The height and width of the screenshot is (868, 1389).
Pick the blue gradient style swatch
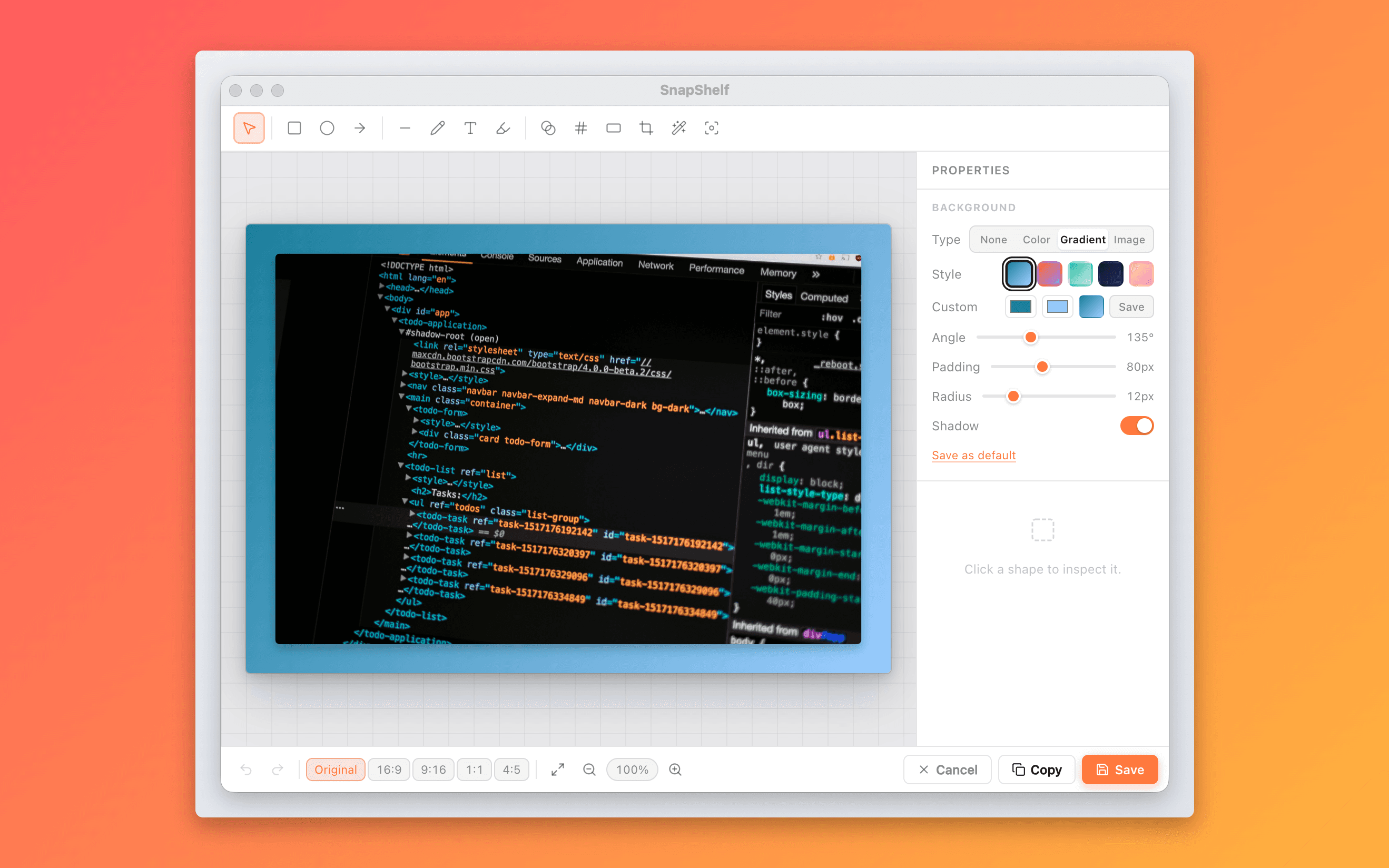point(1019,273)
